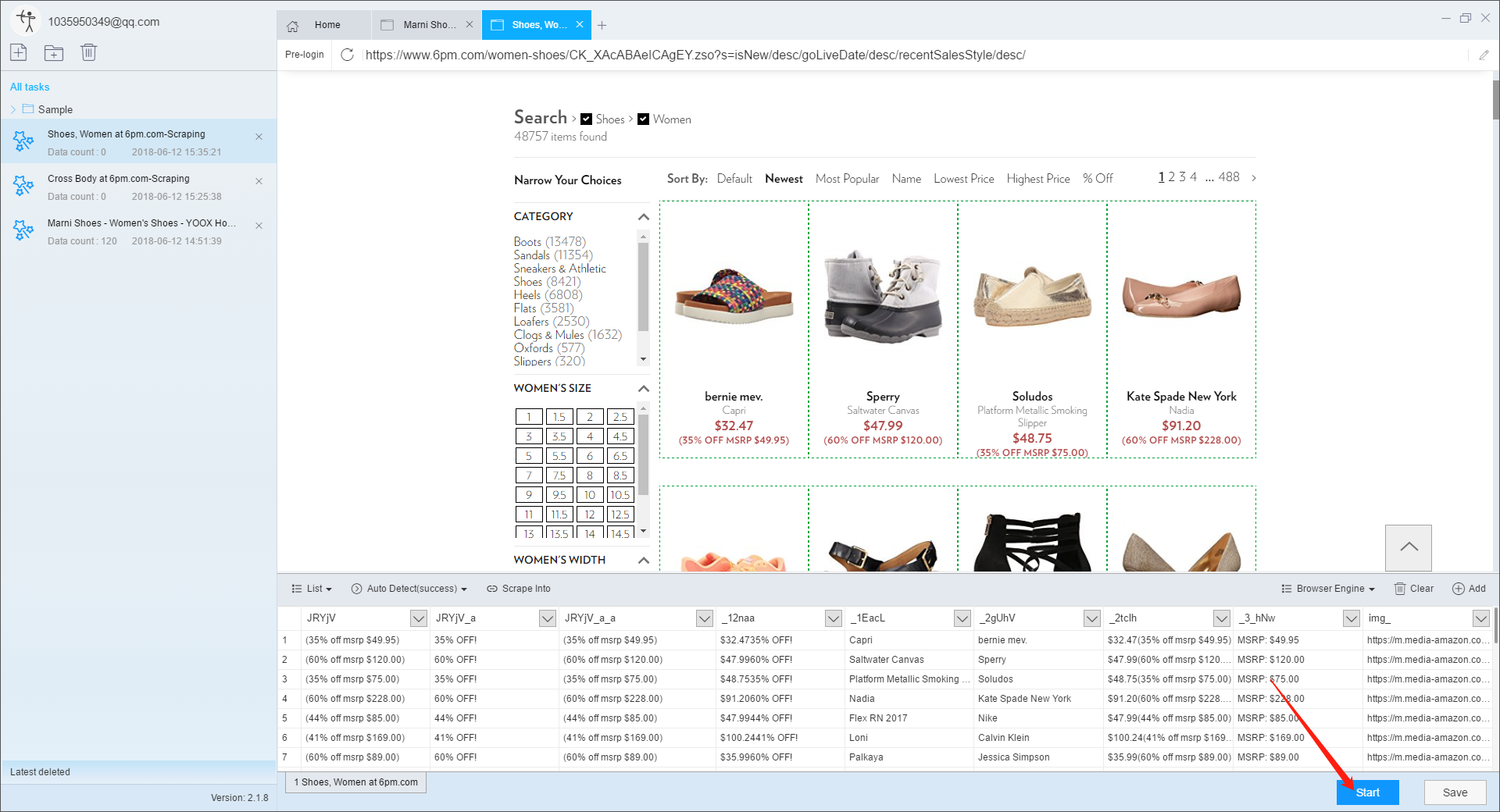1500x812 pixels.
Task: Select women's size 10 box
Action: coord(590,495)
